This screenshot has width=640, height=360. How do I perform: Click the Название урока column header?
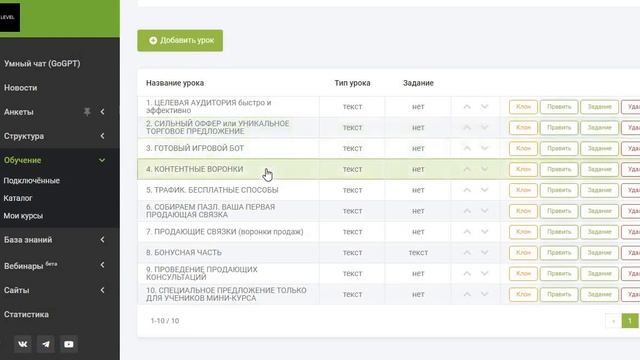[175, 83]
